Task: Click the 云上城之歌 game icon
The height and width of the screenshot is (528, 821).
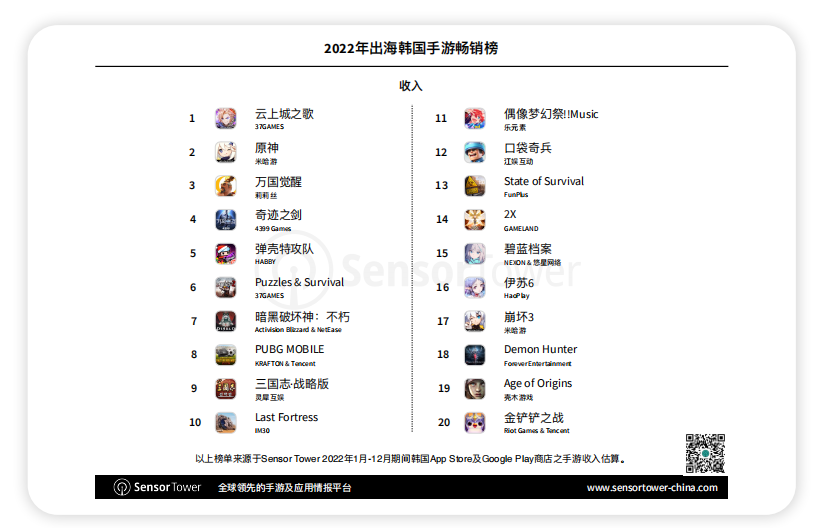Action: [225, 119]
